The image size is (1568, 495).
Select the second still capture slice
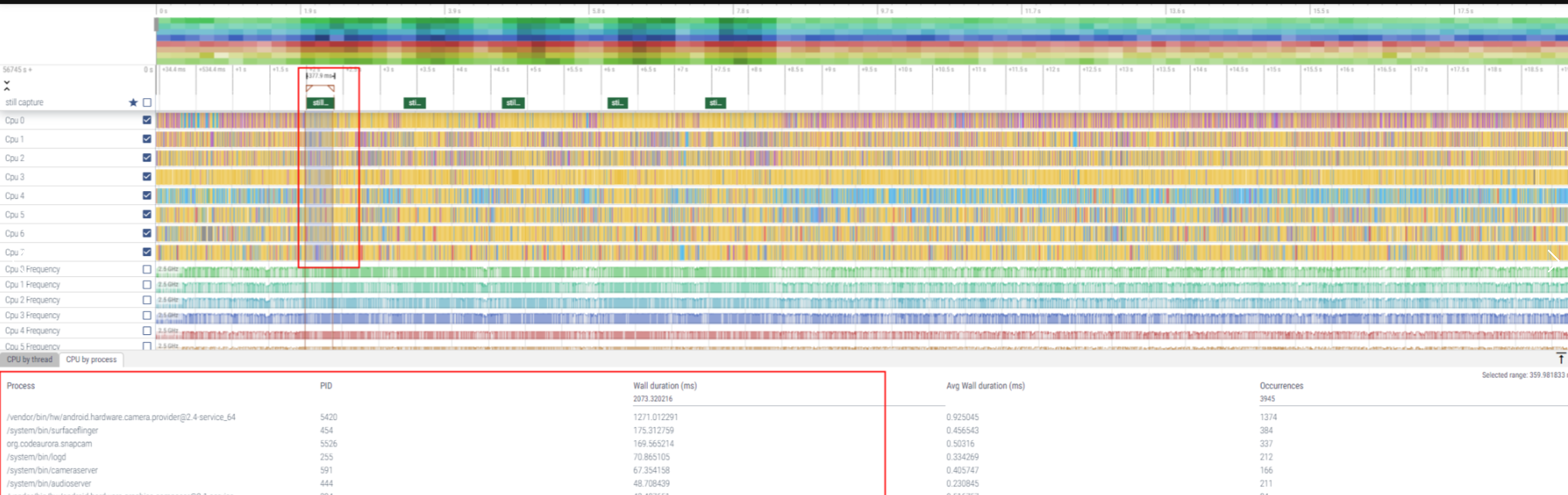pyautogui.click(x=414, y=103)
